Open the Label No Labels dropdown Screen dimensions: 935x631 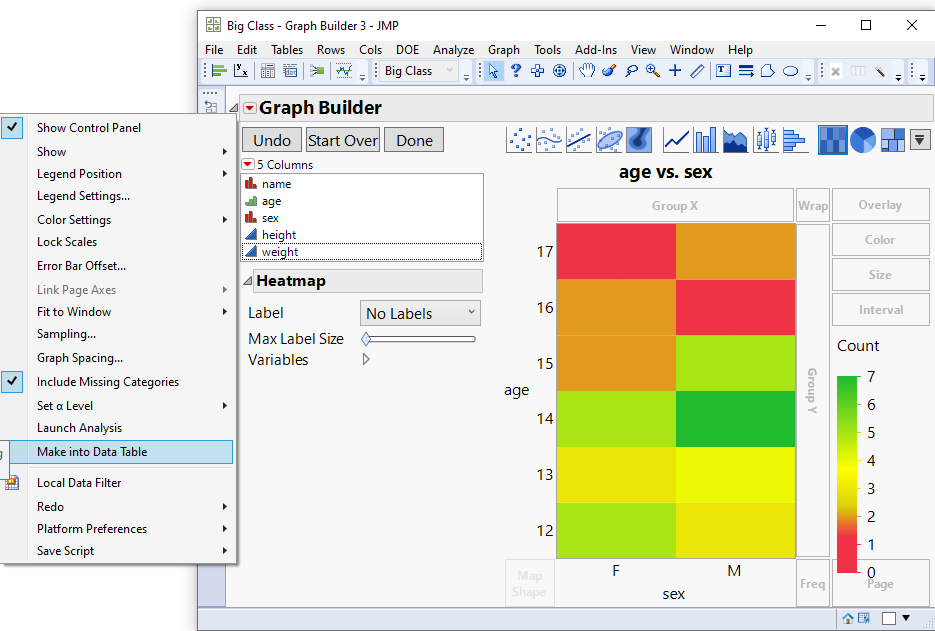(x=420, y=313)
